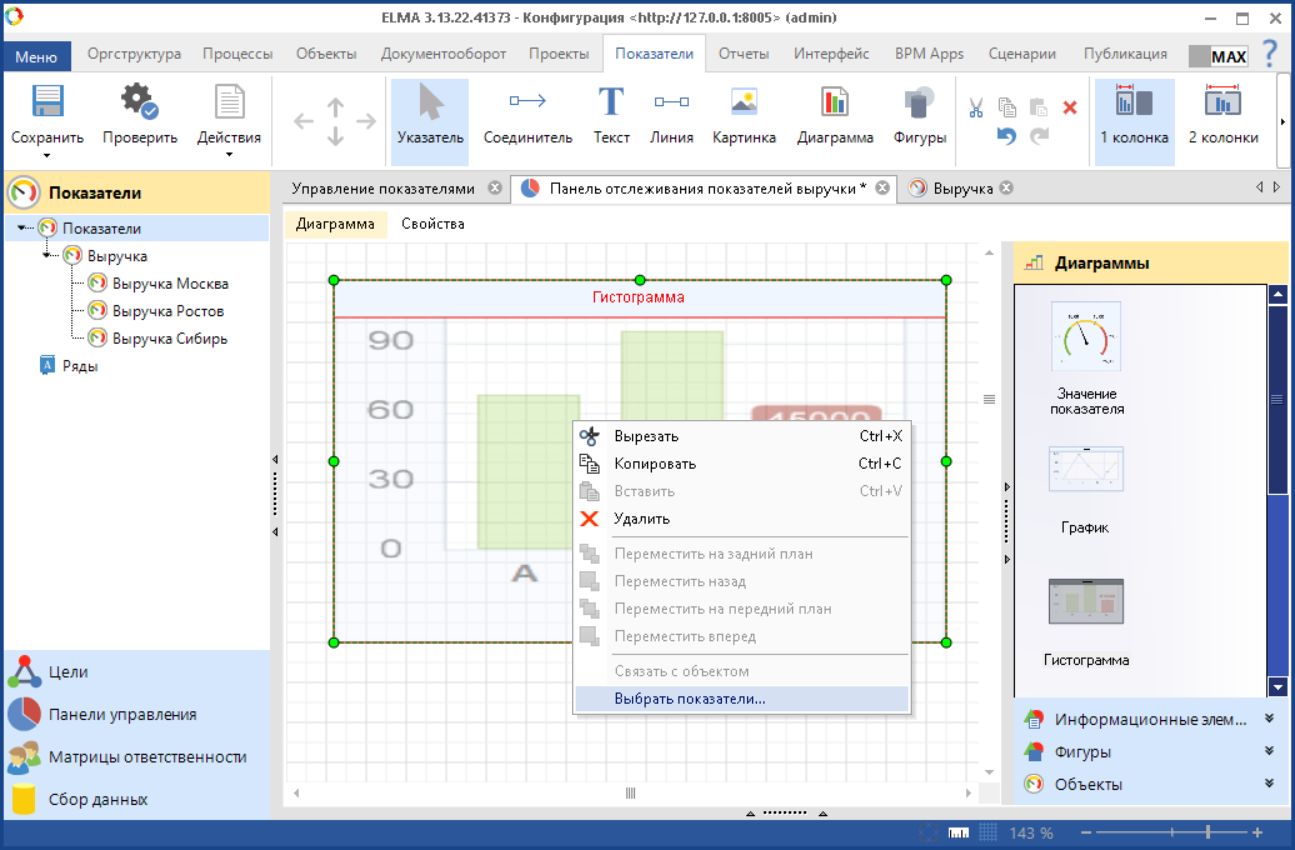Click the copy icon in the toolbar
This screenshot has height=850, width=1295.
[1007, 107]
